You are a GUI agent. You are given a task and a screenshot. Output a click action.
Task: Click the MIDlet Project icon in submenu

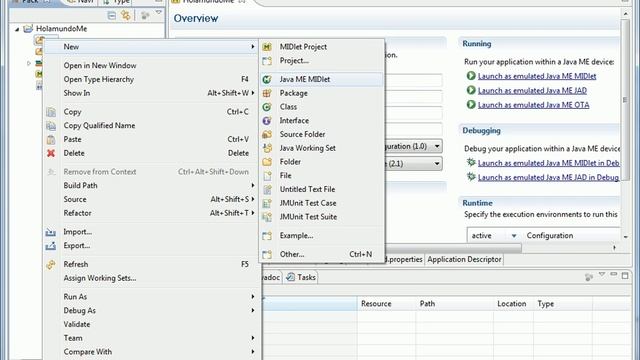(267, 47)
